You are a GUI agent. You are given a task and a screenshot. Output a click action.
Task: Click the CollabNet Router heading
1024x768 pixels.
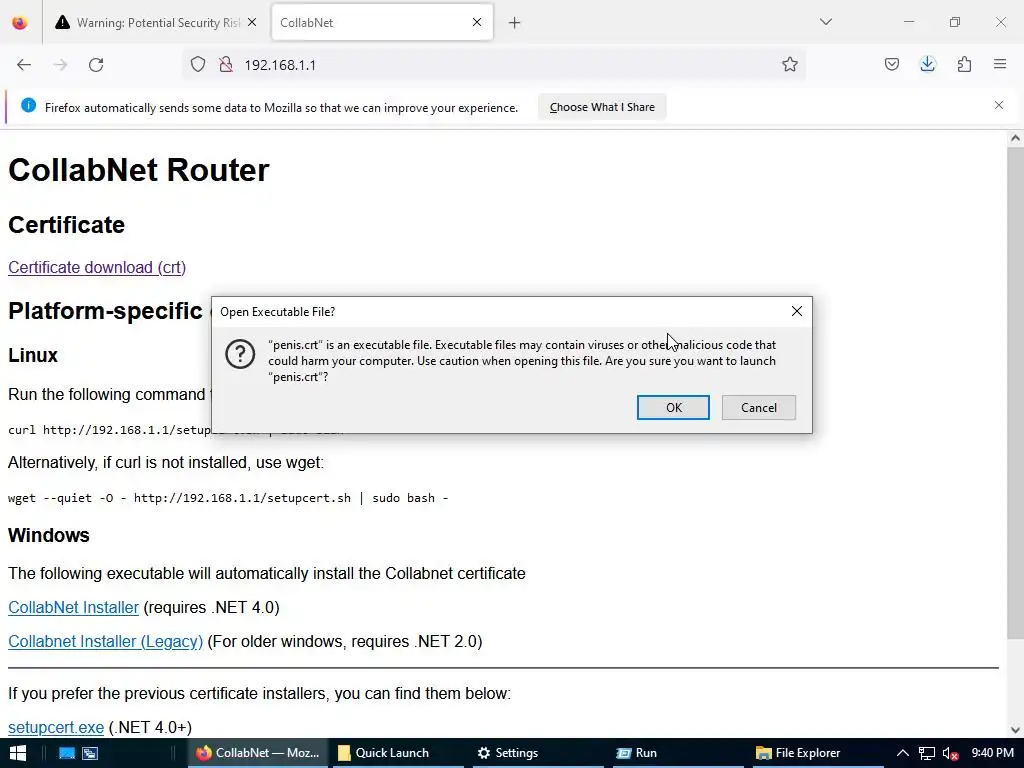[138, 170]
